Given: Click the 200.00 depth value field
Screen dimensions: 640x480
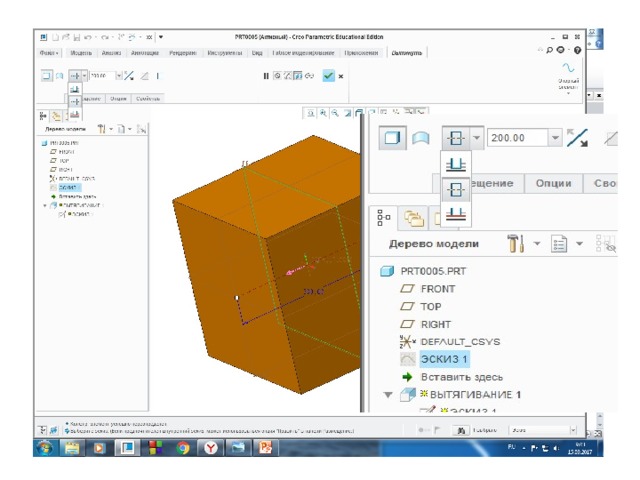Looking at the screenshot, I should pos(517,138).
